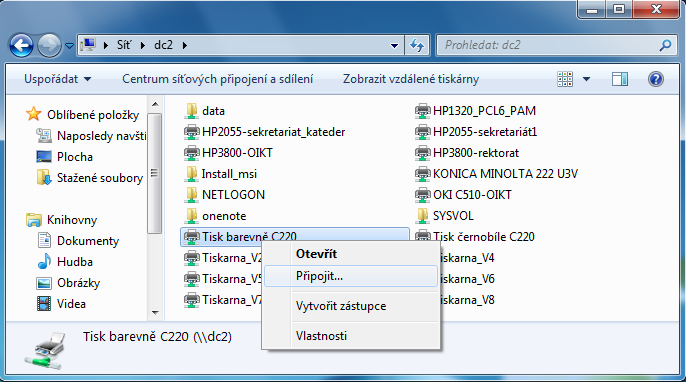This screenshot has height=382, width=686.
Task: Go back with the Back arrow button
Action: tap(21, 45)
